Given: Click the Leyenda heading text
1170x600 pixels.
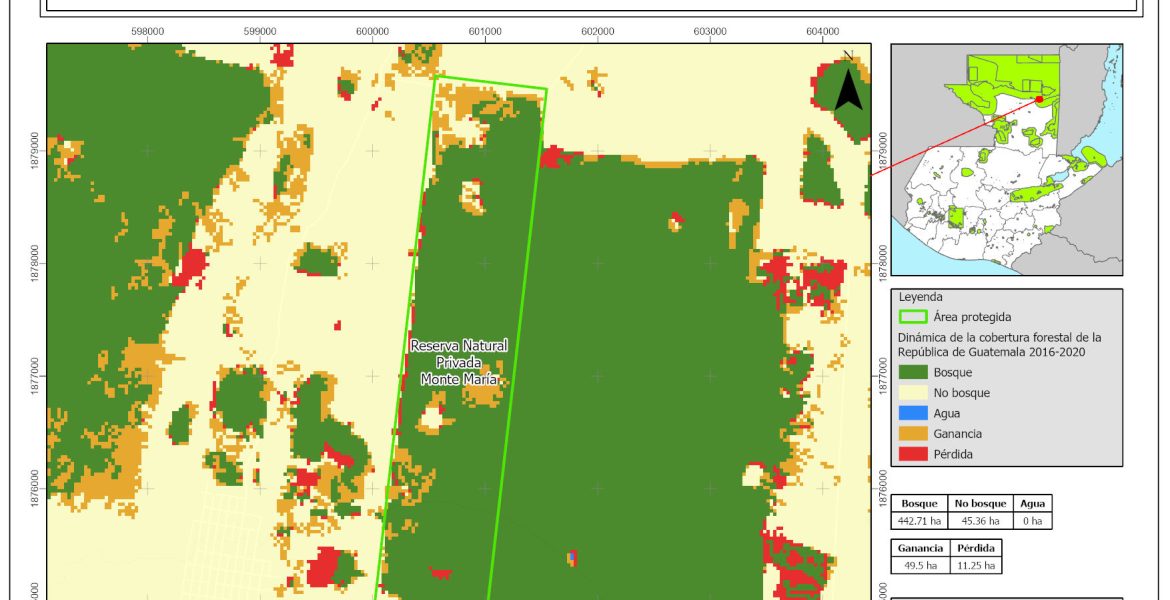Looking at the screenshot, I should pyautogui.click(x=920, y=297).
